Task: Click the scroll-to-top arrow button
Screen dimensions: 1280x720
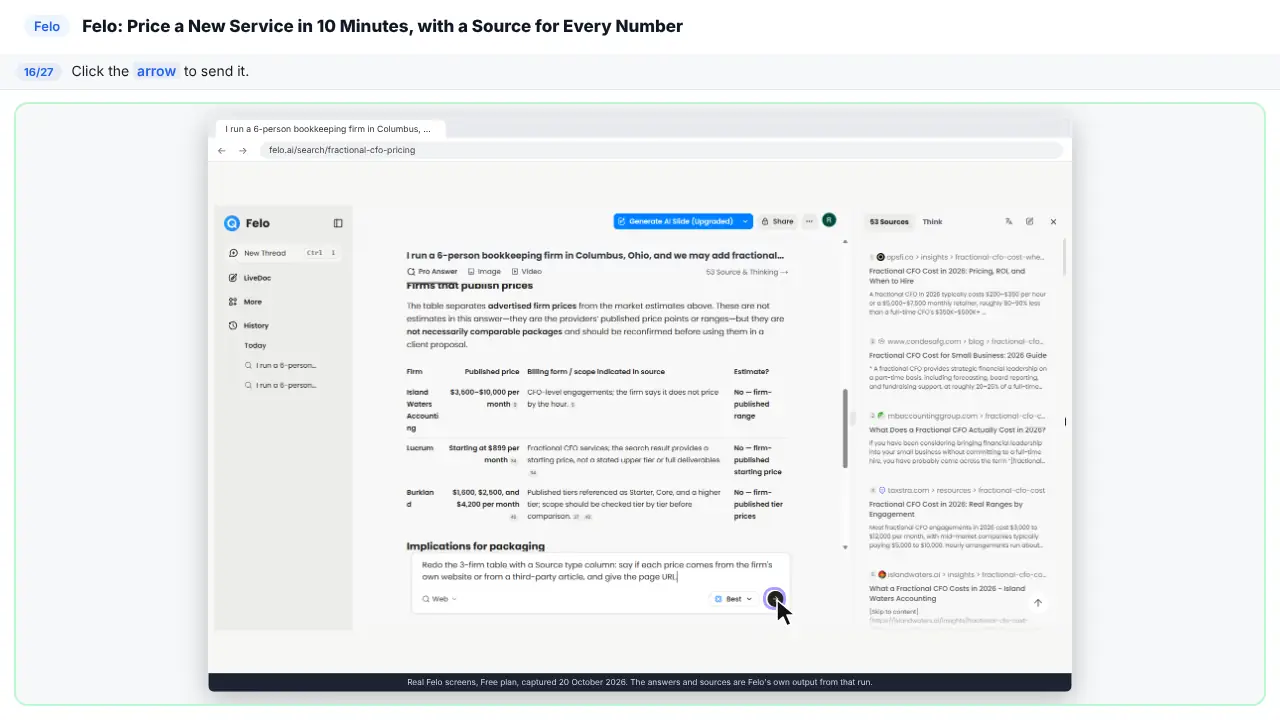Action: pyautogui.click(x=1038, y=603)
